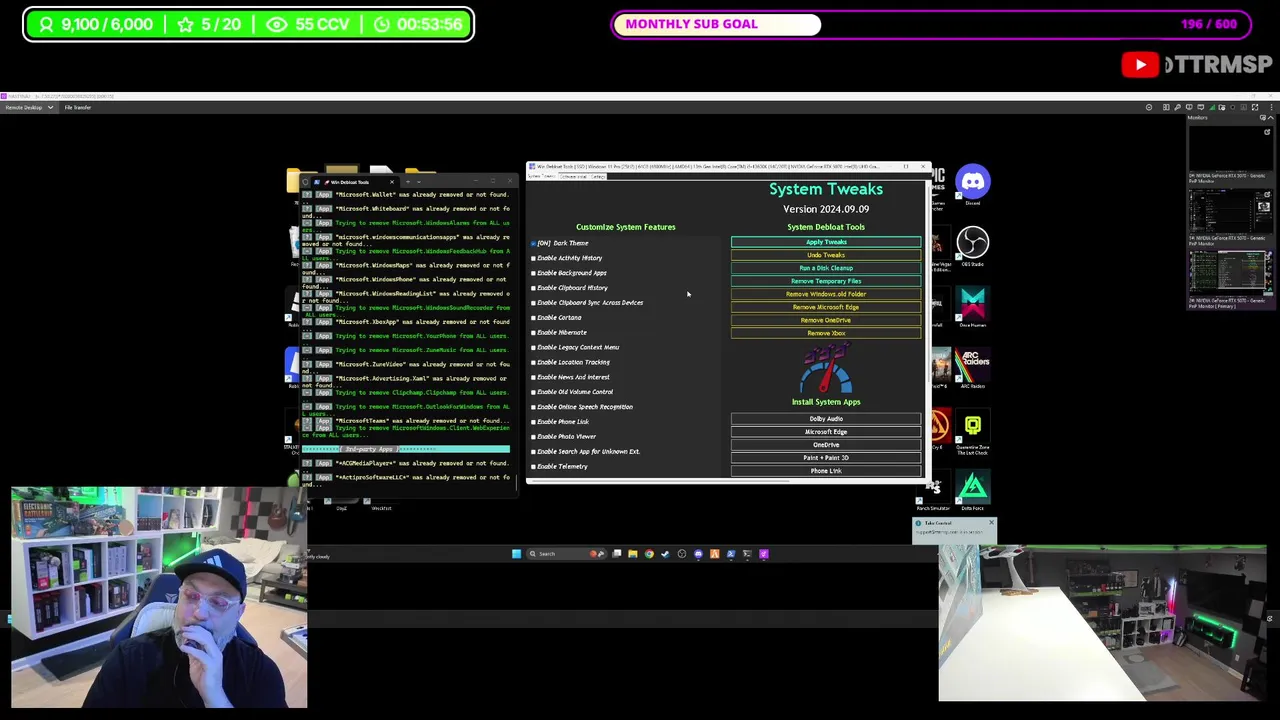The width and height of the screenshot is (1280, 720).
Task: Install Paint + Paint 3D button
Action: click(x=826, y=458)
